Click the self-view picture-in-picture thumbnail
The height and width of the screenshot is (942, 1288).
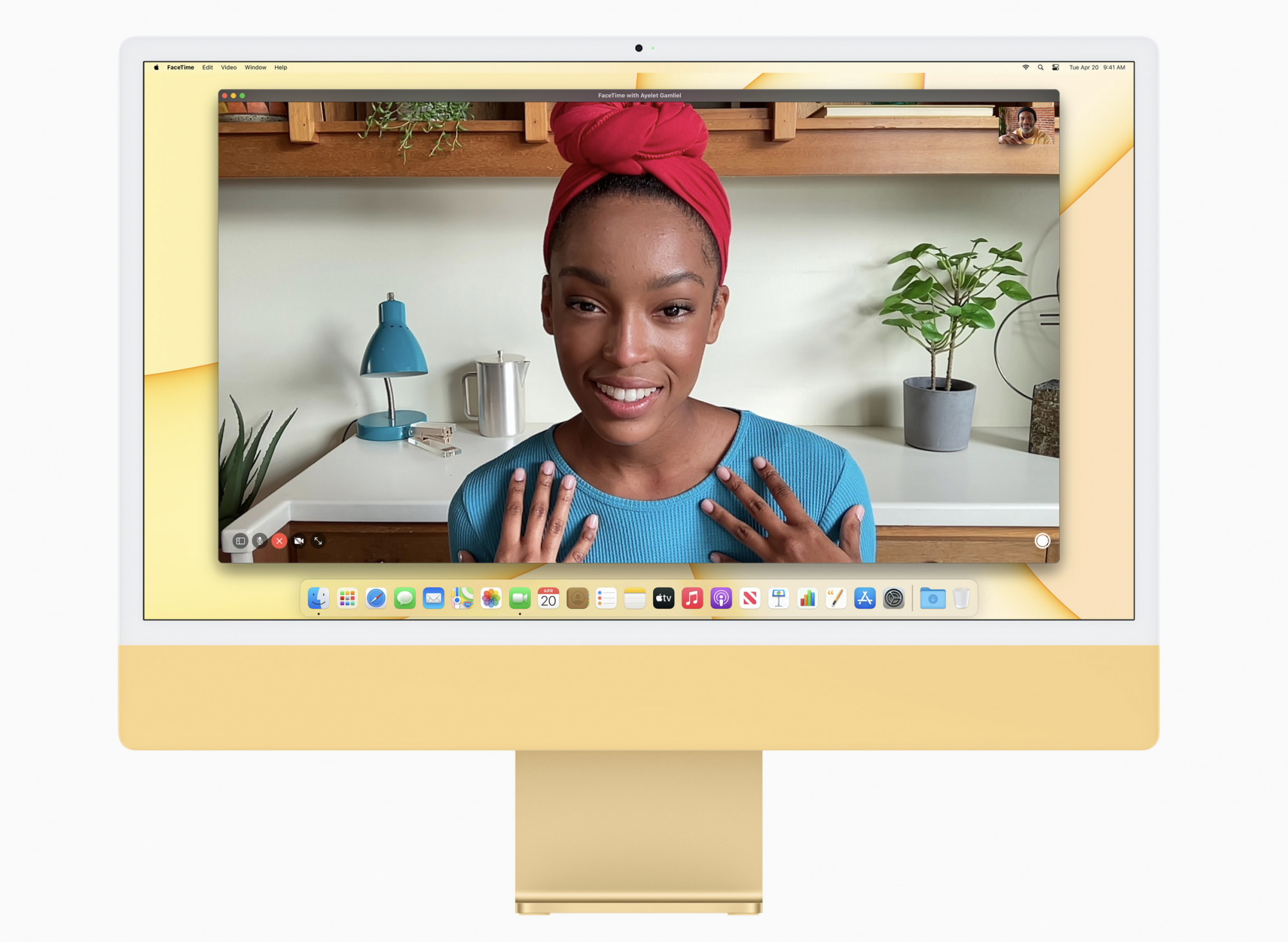point(1026,125)
